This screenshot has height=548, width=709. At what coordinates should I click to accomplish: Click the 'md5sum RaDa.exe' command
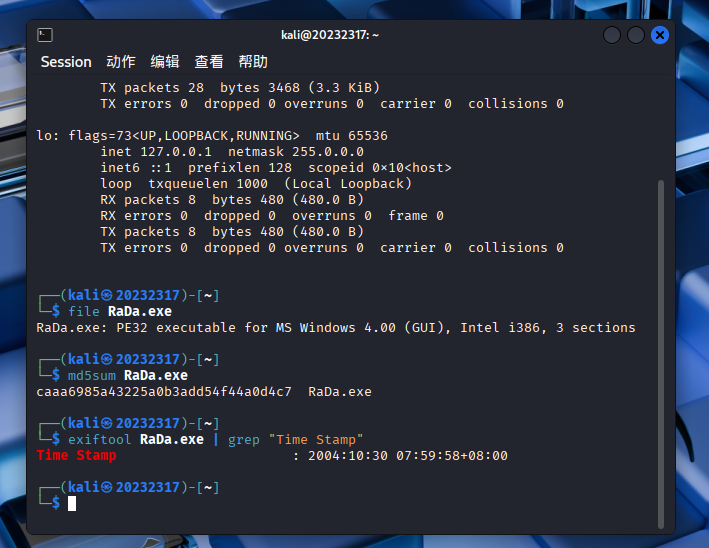(128, 375)
